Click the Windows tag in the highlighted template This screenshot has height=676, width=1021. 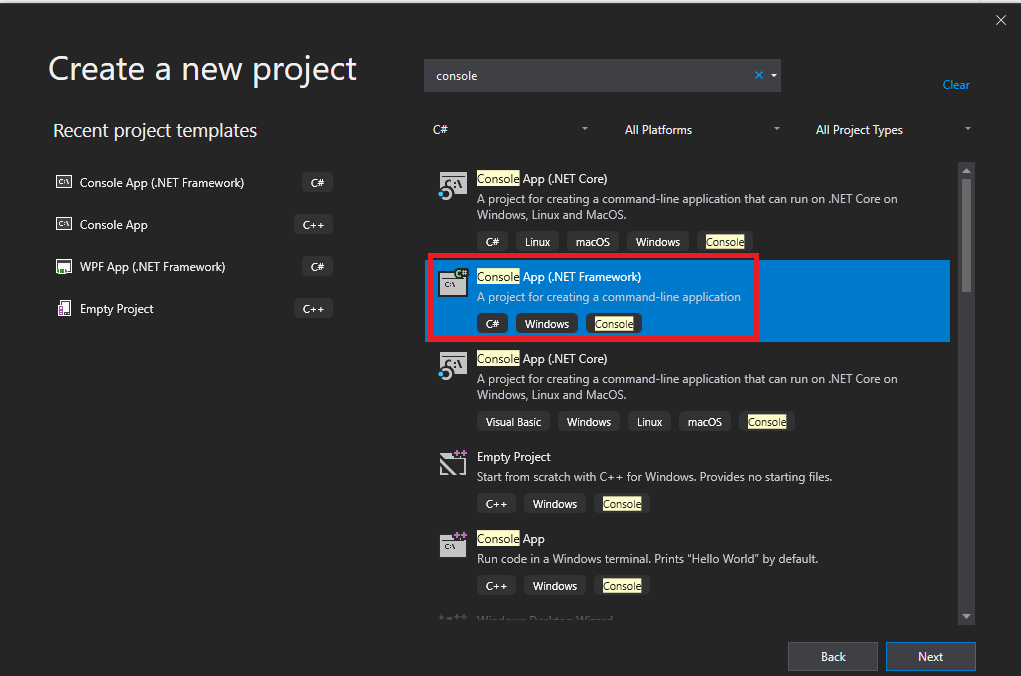(x=547, y=324)
